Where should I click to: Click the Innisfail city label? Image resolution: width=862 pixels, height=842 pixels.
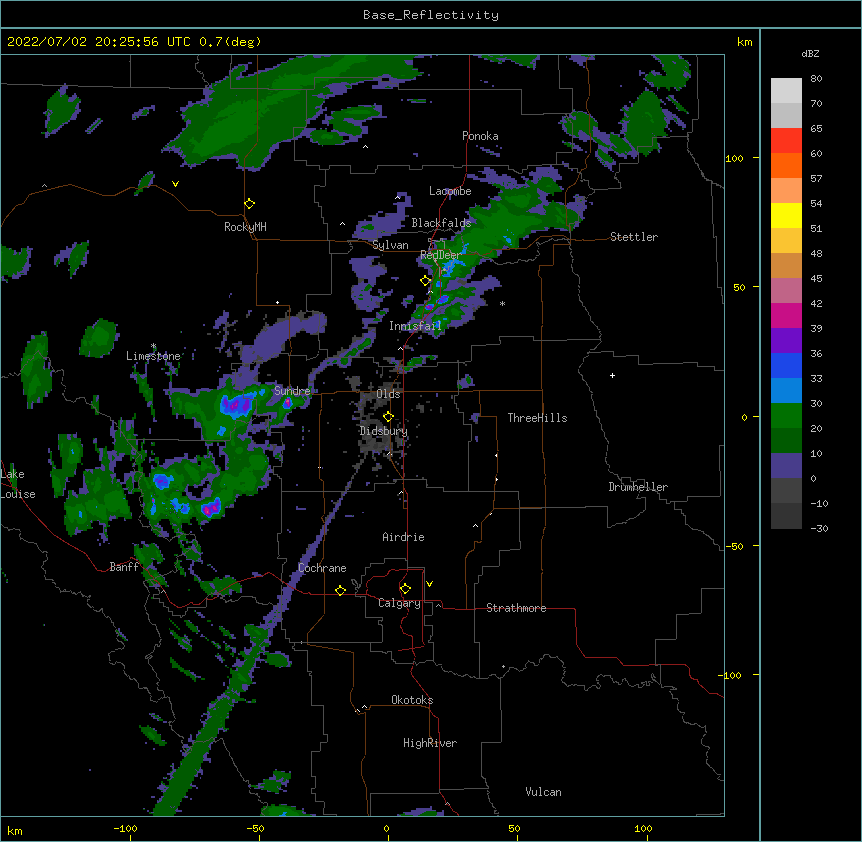coord(415,326)
